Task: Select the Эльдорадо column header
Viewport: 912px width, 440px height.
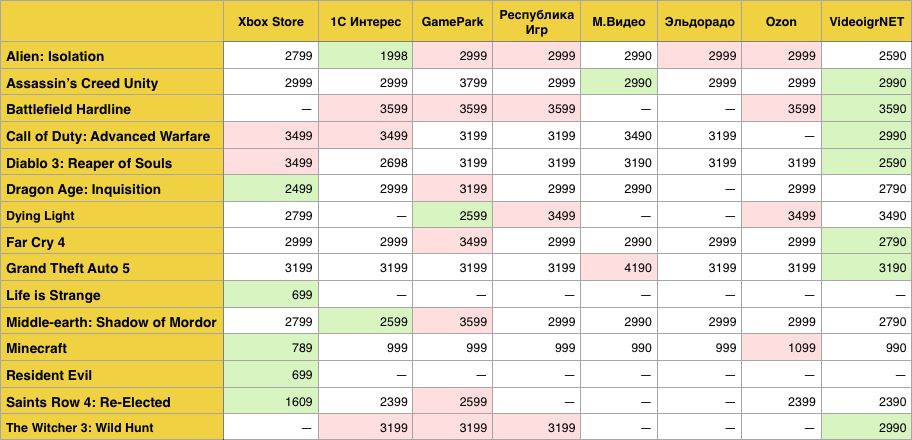Action: [700, 22]
